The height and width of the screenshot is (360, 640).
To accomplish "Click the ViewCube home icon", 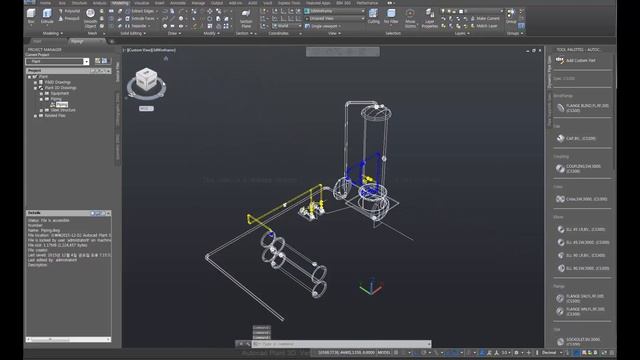I will point(166,58).
